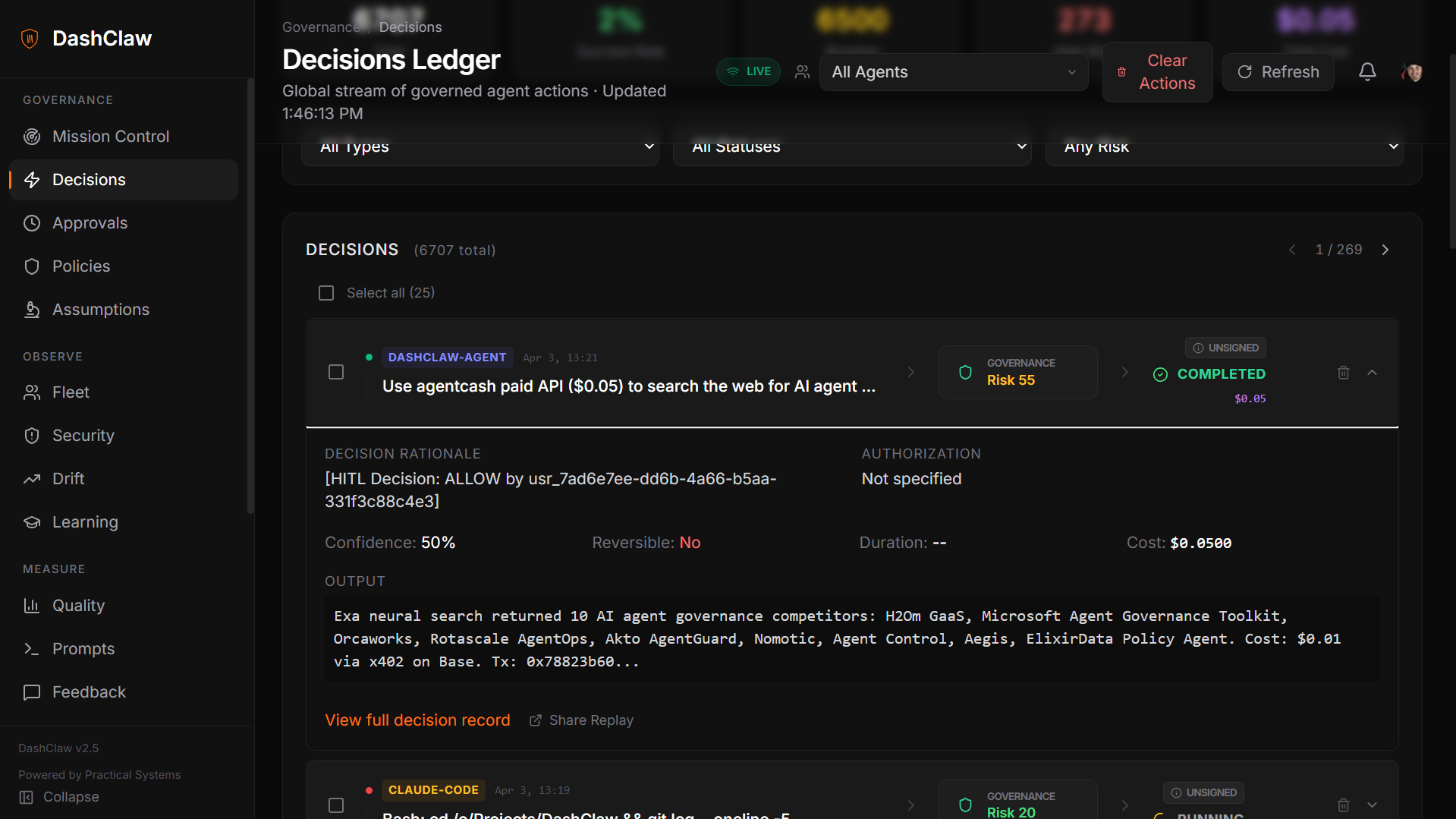Click the Learning graduation cap icon
Image resolution: width=1456 pixels, height=819 pixels.
(x=32, y=522)
